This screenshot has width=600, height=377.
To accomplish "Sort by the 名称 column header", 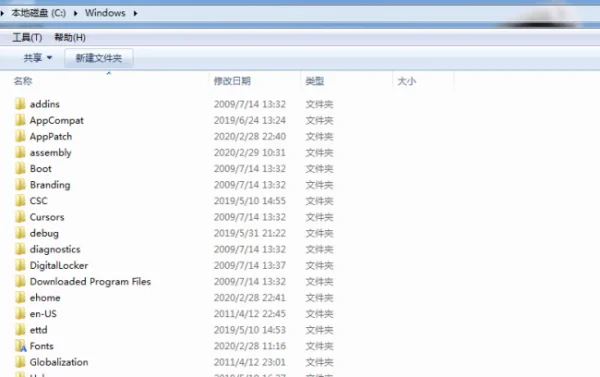I will pyautogui.click(x=23, y=81).
